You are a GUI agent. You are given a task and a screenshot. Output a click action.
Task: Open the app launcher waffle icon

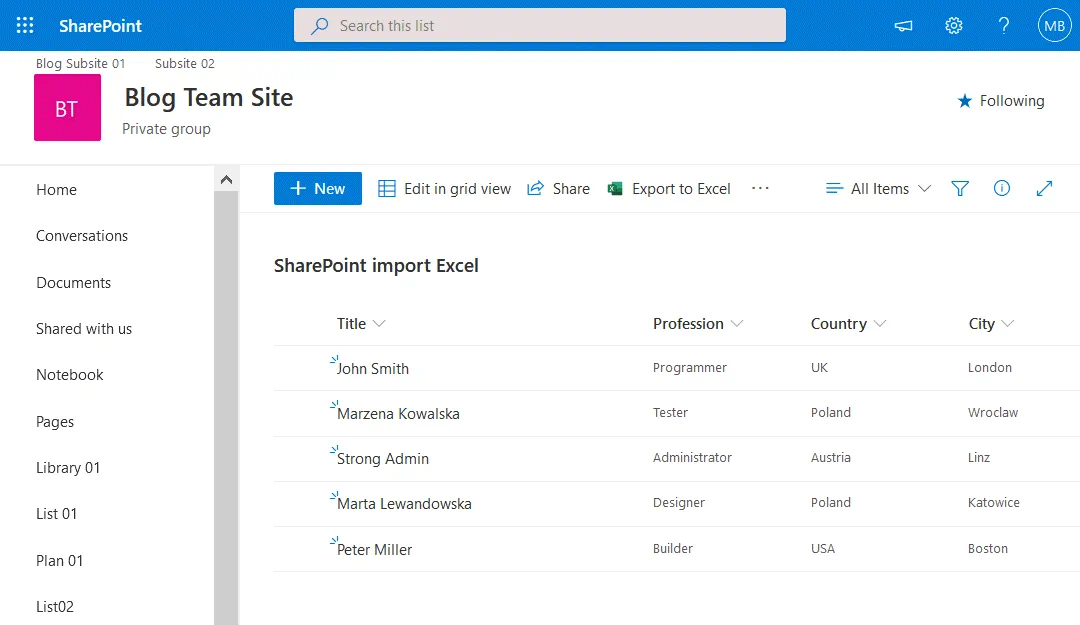(x=25, y=26)
